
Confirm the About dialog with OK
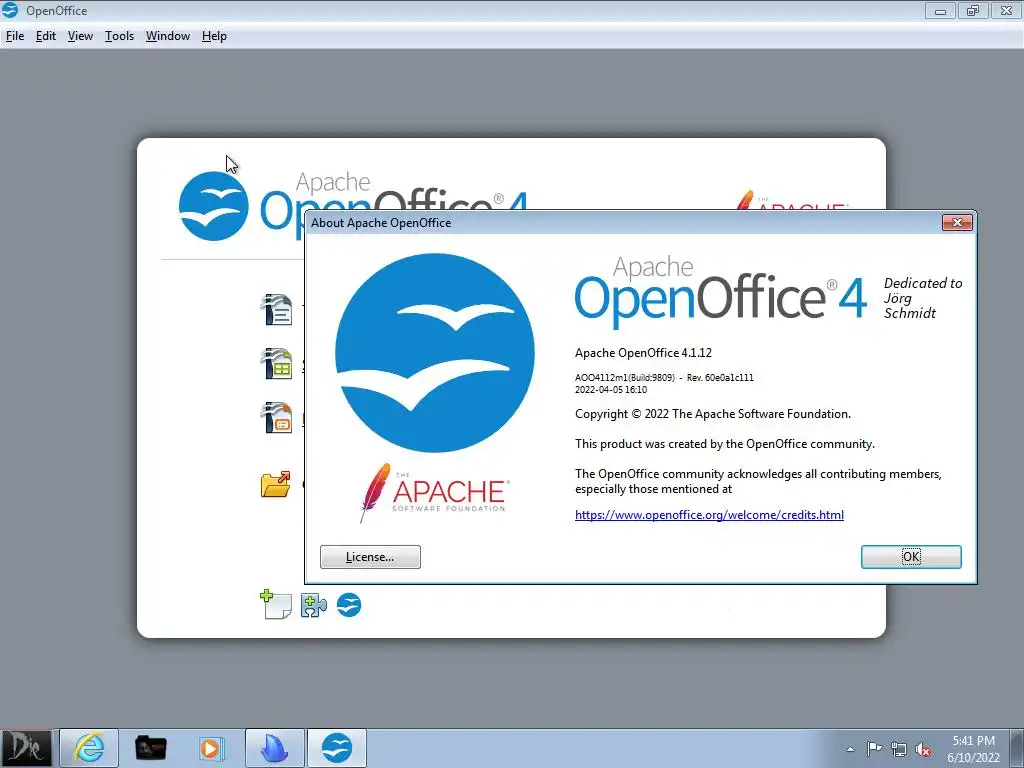click(911, 557)
